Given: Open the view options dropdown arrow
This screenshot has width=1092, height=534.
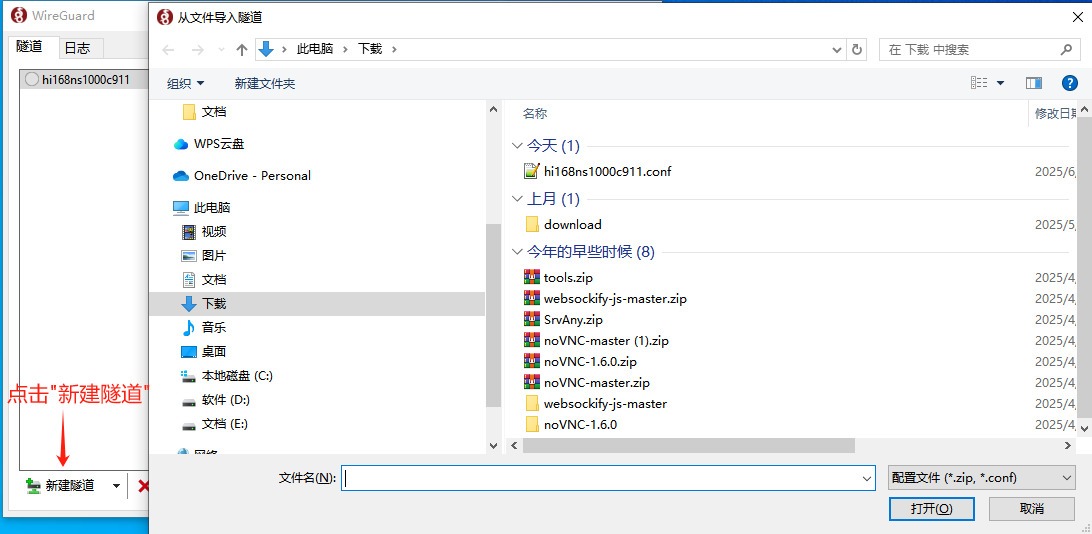Looking at the screenshot, I should tap(1001, 83).
